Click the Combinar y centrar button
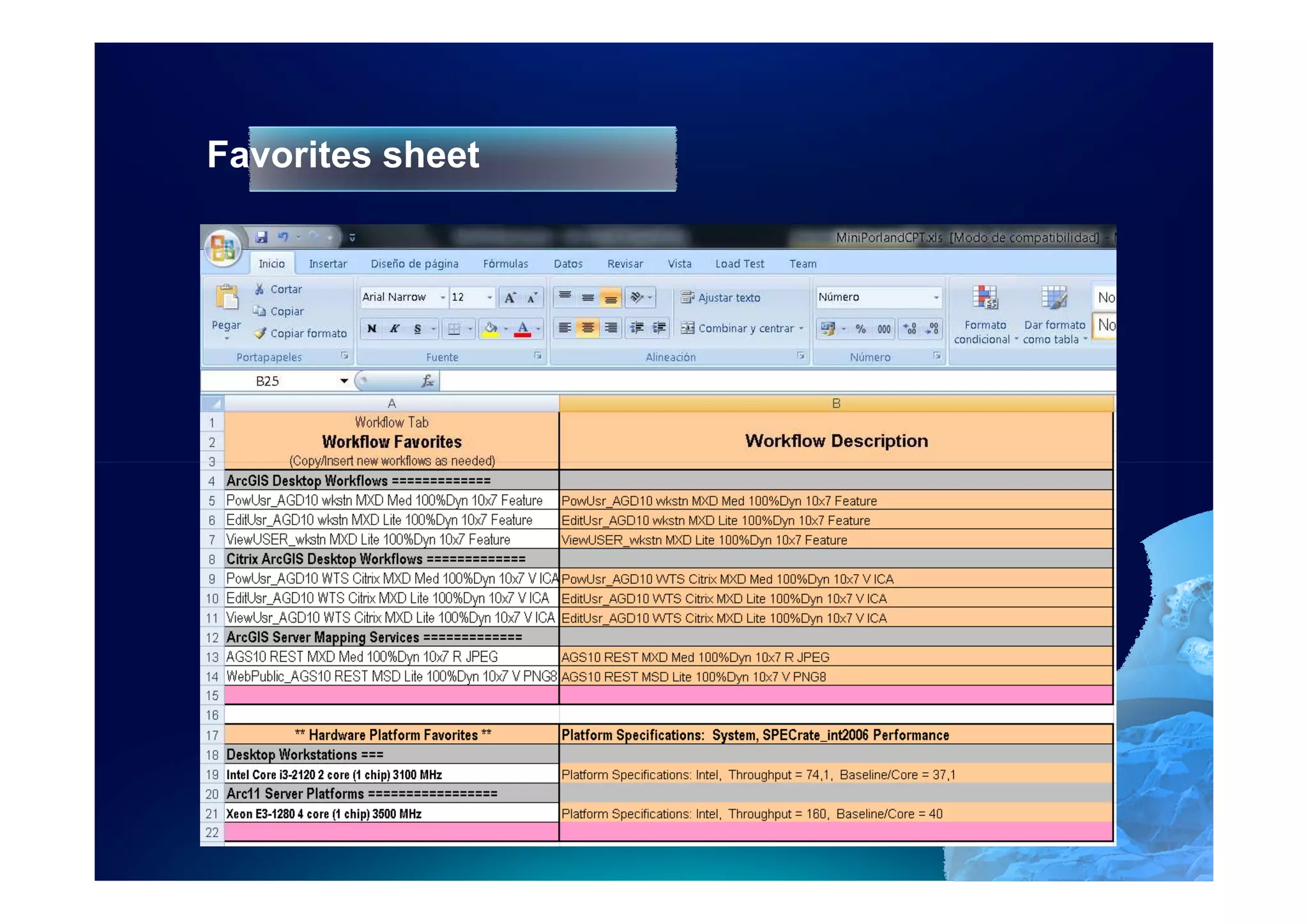Screen dimensions: 1308x924 point(737,328)
